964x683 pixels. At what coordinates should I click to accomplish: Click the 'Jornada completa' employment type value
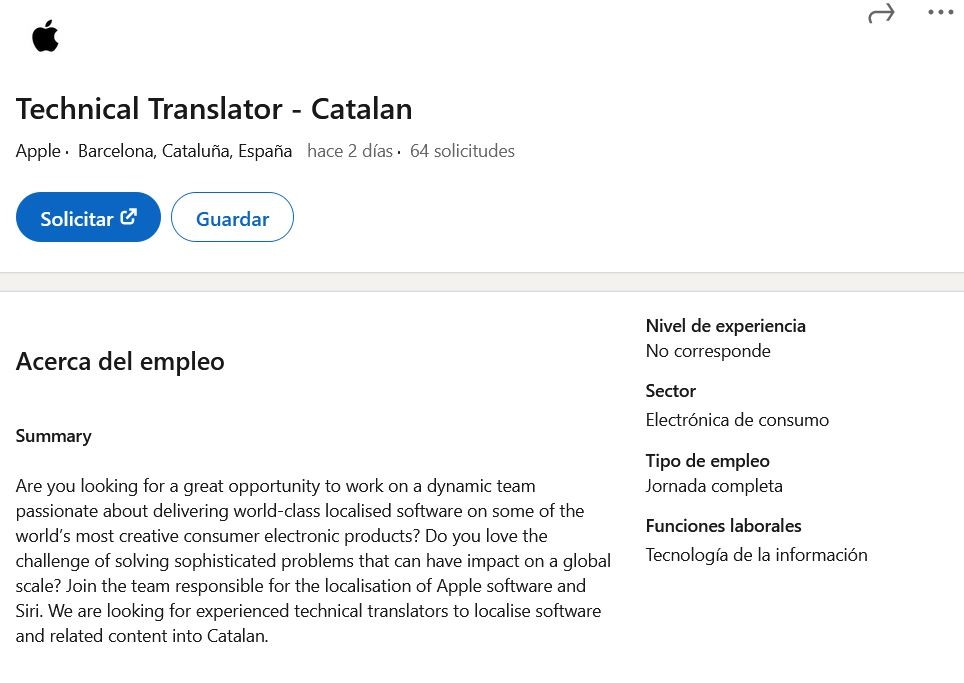(x=714, y=486)
